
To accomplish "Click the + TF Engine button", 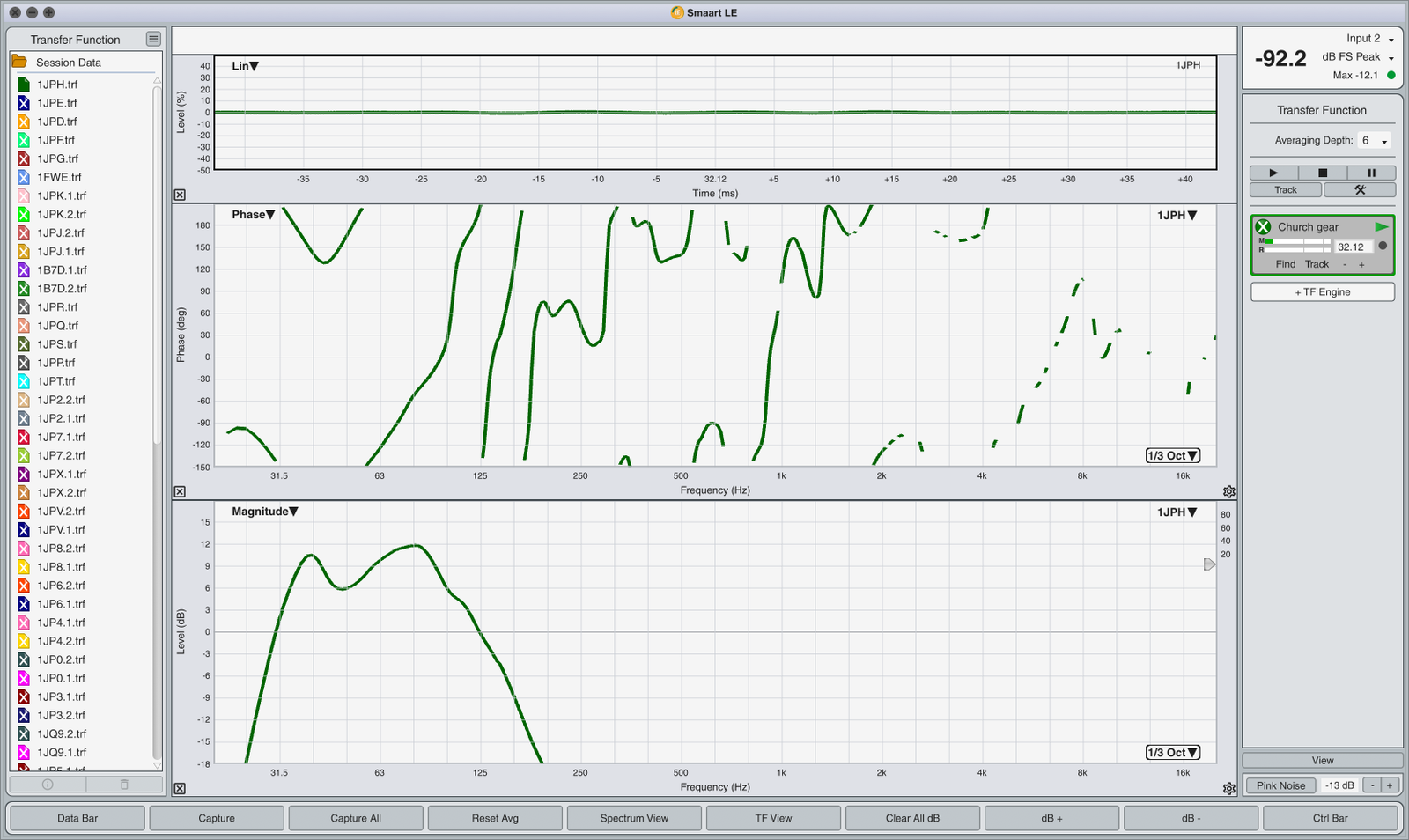I will tap(1323, 291).
